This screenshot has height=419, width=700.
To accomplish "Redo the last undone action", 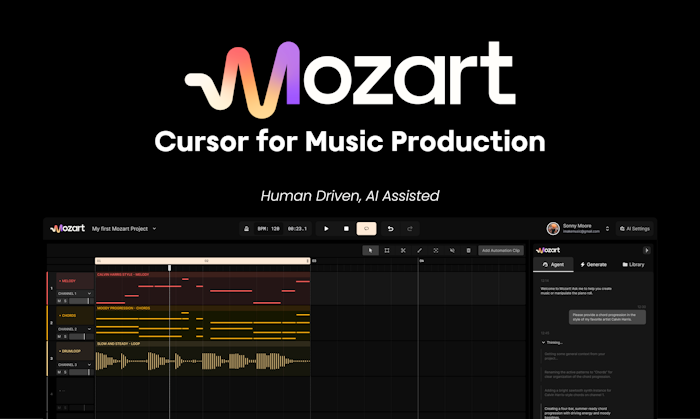I will pyautogui.click(x=410, y=228).
